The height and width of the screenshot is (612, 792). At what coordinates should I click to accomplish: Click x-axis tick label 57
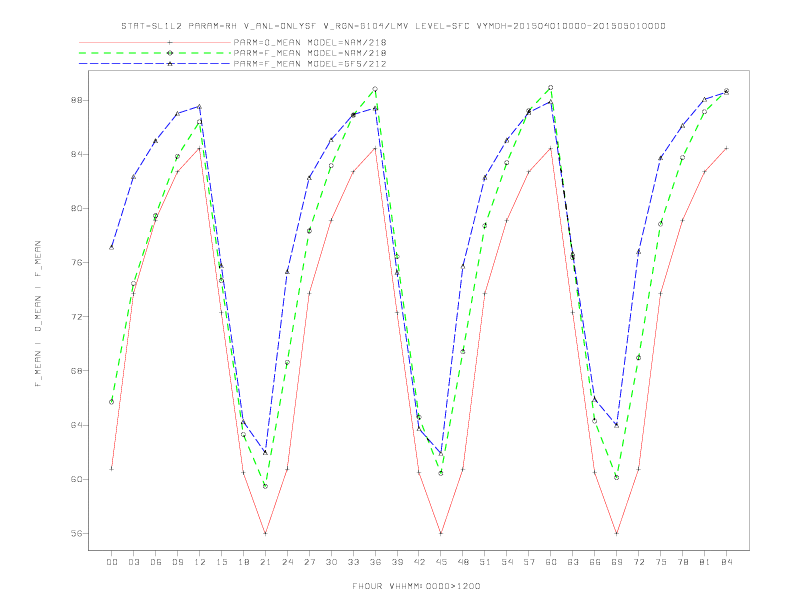pos(529,562)
